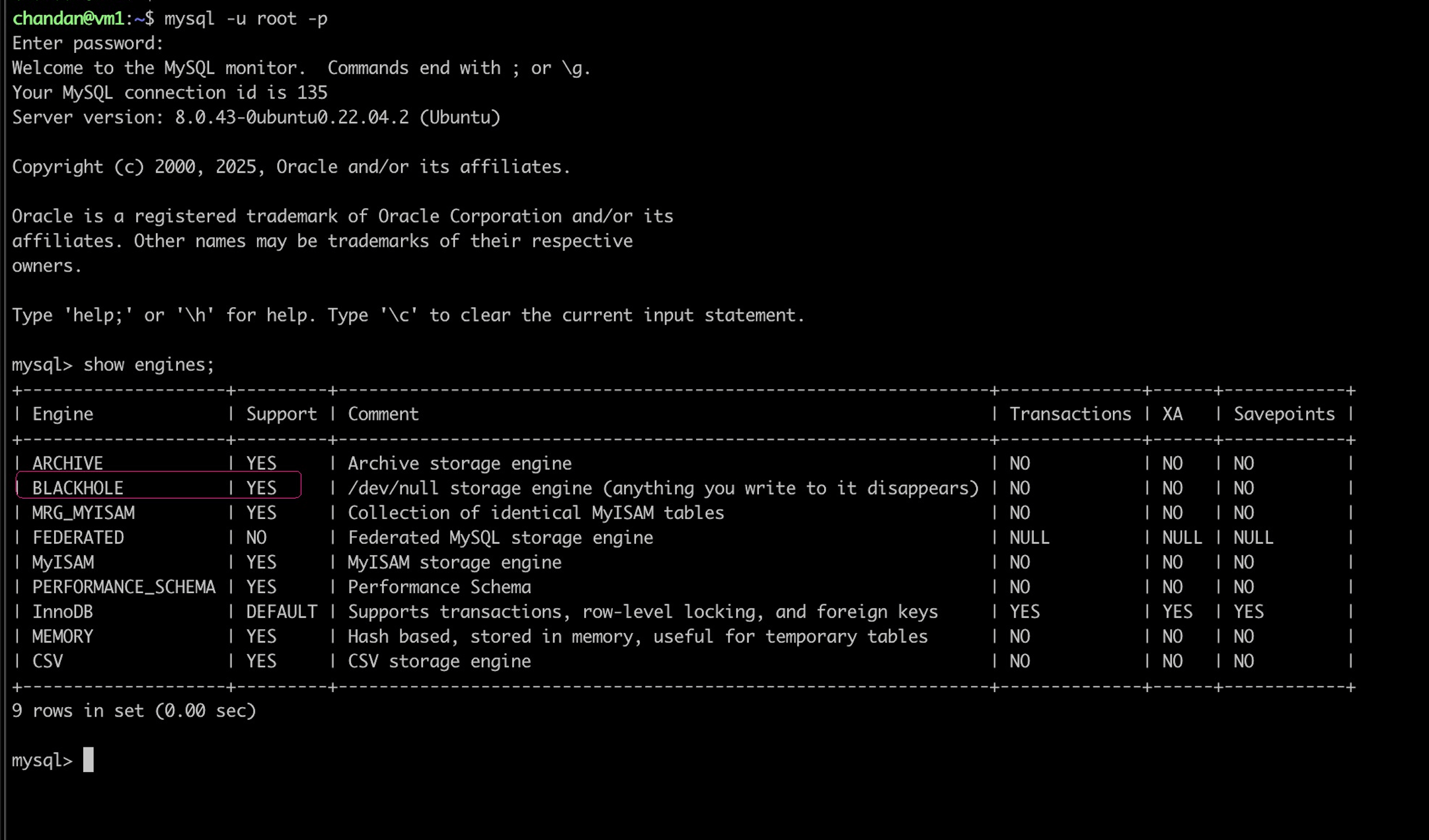Image resolution: width=1429 pixels, height=840 pixels.
Task: Click the Server version line
Action: 256,118
